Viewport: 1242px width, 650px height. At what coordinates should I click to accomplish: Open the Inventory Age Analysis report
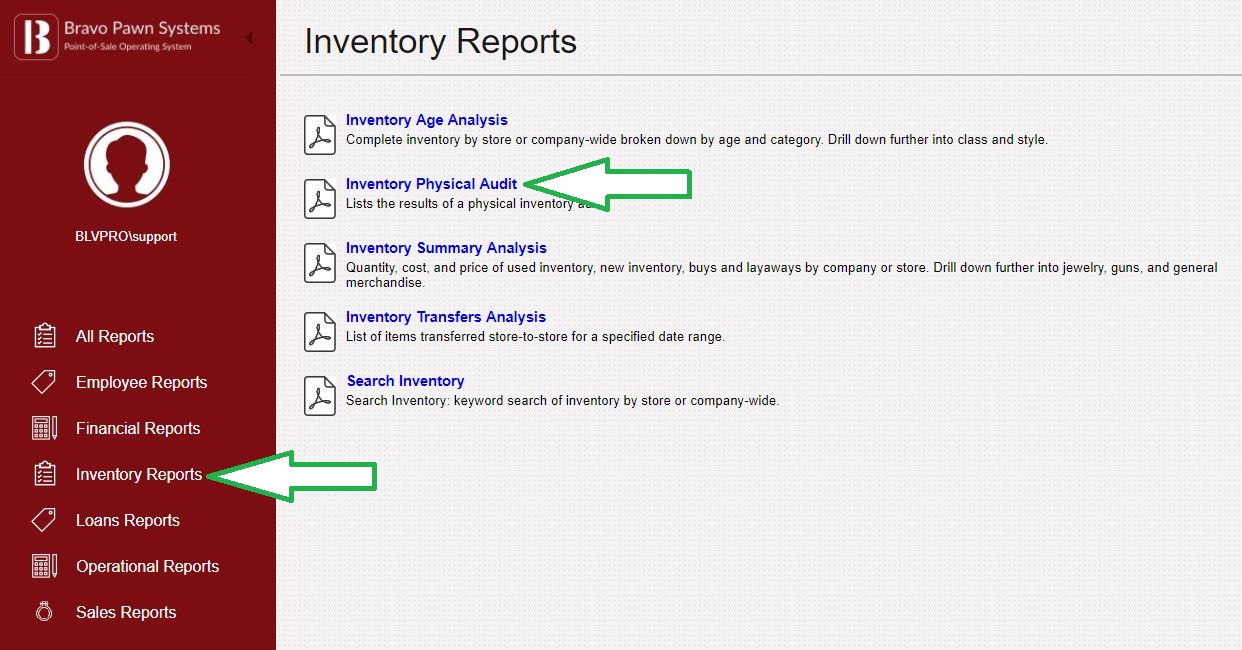click(x=427, y=120)
